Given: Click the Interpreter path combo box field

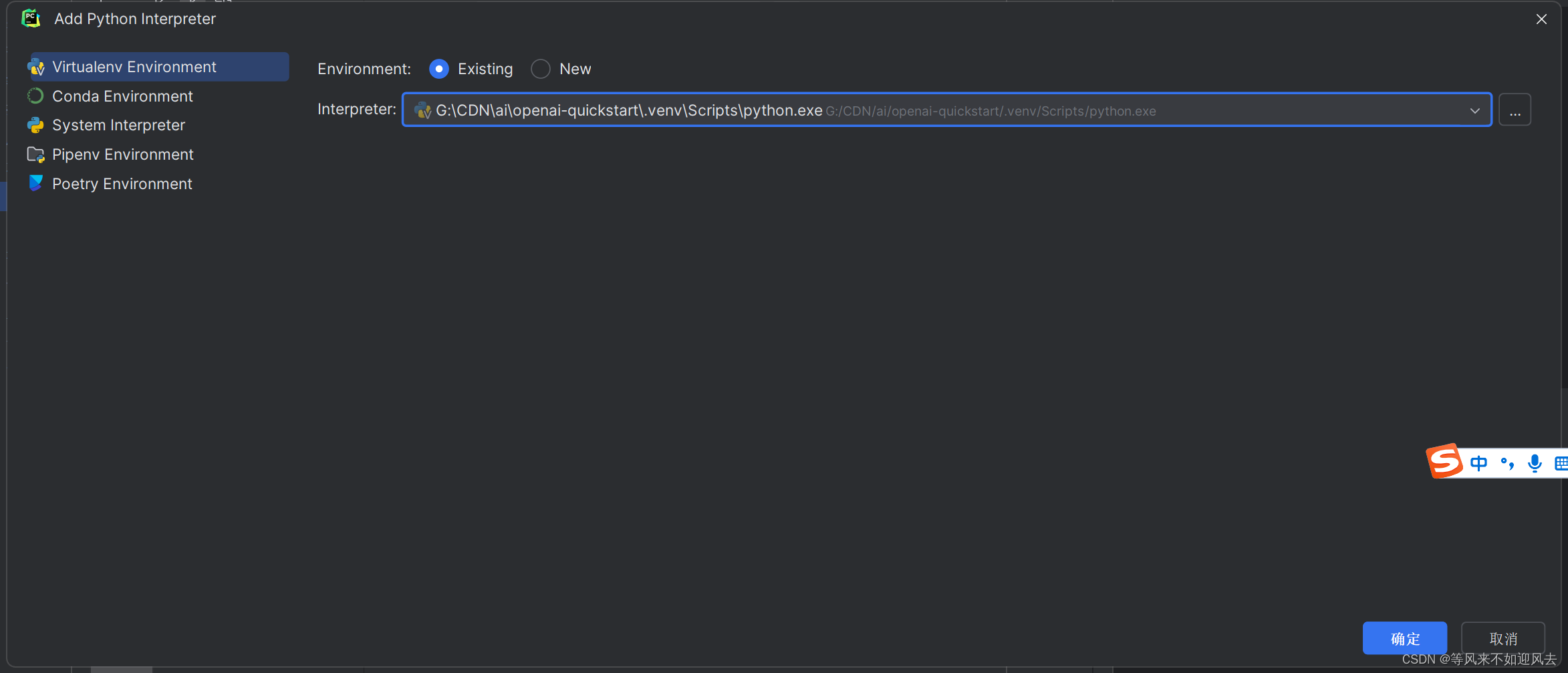Looking at the screenshot, I should click(x=946, y=110).
